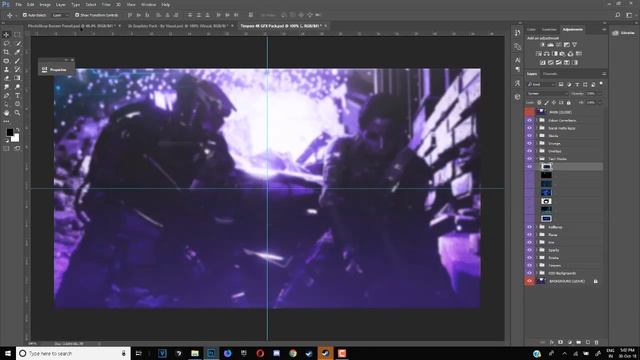
Task: Create a new group via folder icon
Action: [579, 342]
